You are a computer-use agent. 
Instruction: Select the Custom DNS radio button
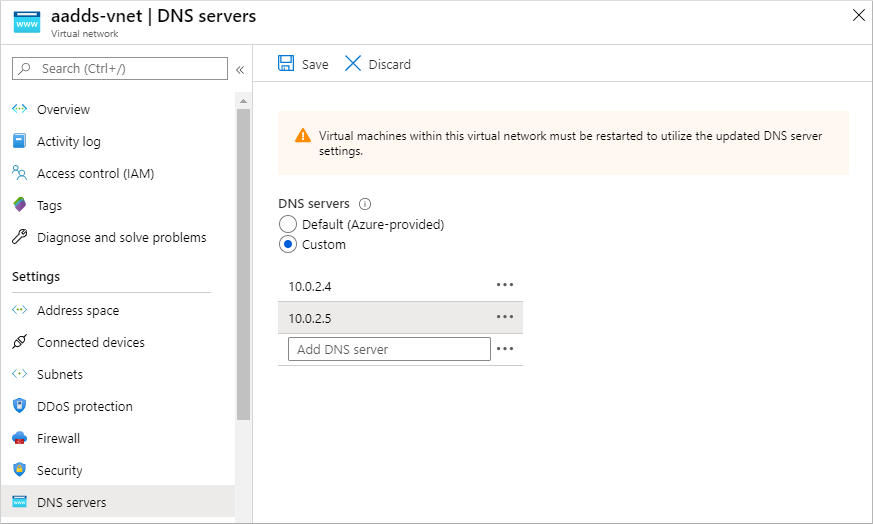point(288,244)
